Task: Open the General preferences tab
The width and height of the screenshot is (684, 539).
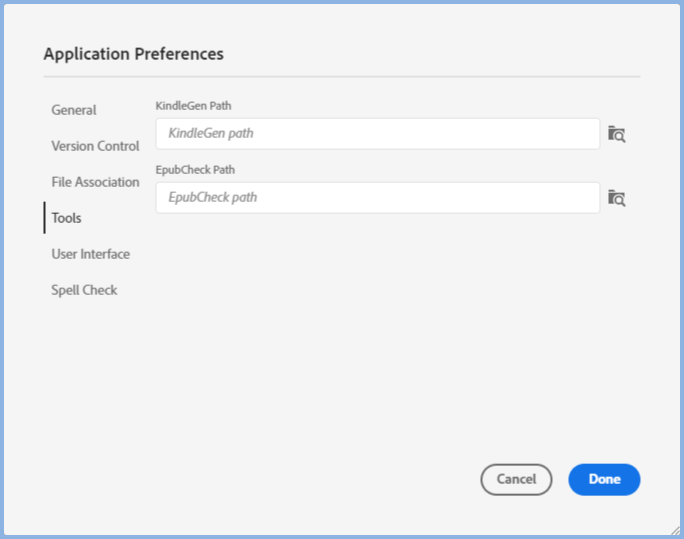Action: point(74,110)
